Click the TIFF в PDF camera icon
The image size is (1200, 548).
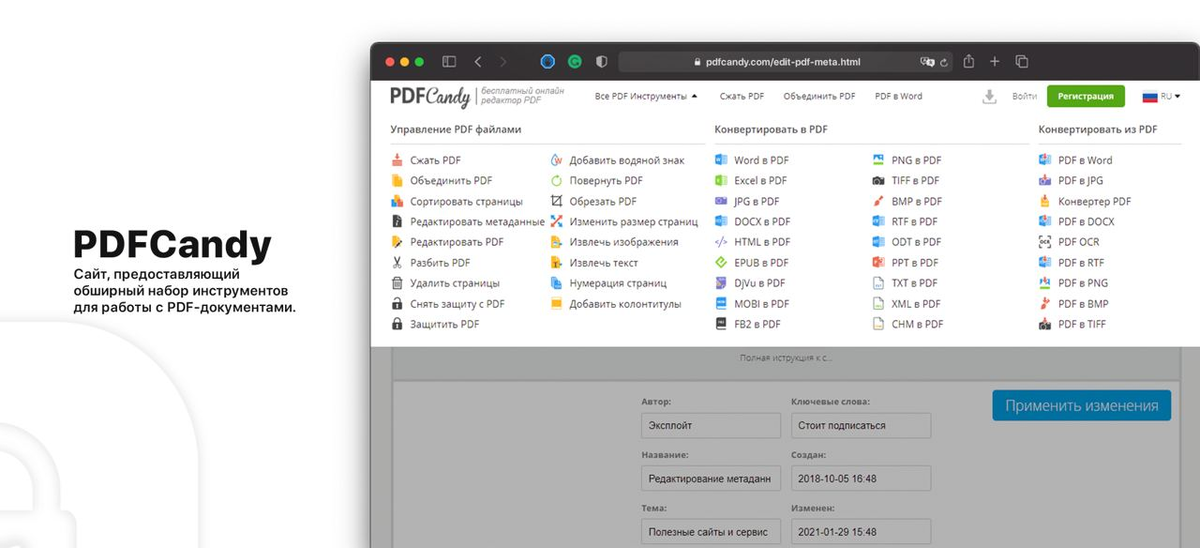878,181
